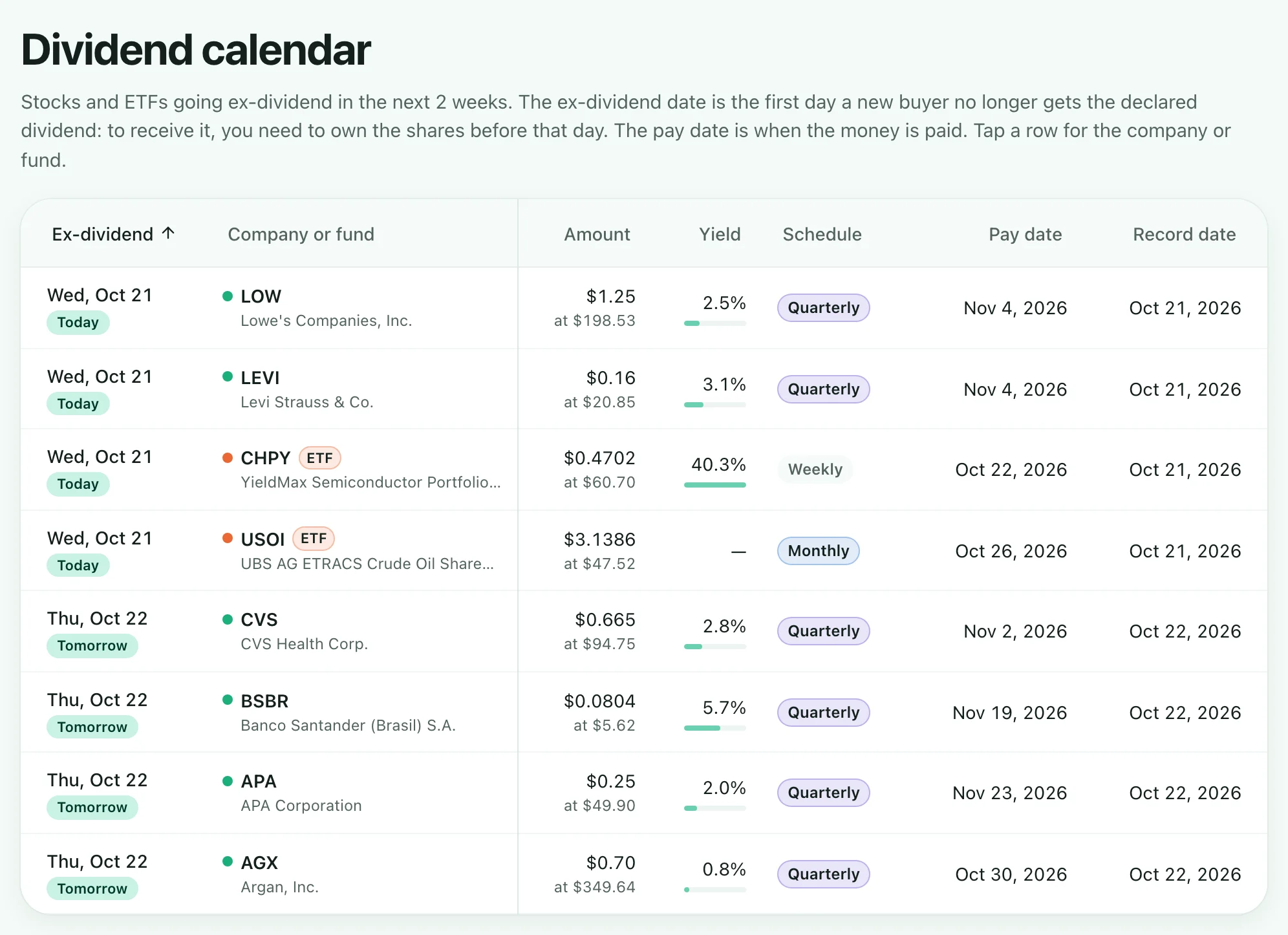Click the Weekly schedule badge for CHPY
This screenshot has width=1288, height=935.
click(x=815, y=469)
